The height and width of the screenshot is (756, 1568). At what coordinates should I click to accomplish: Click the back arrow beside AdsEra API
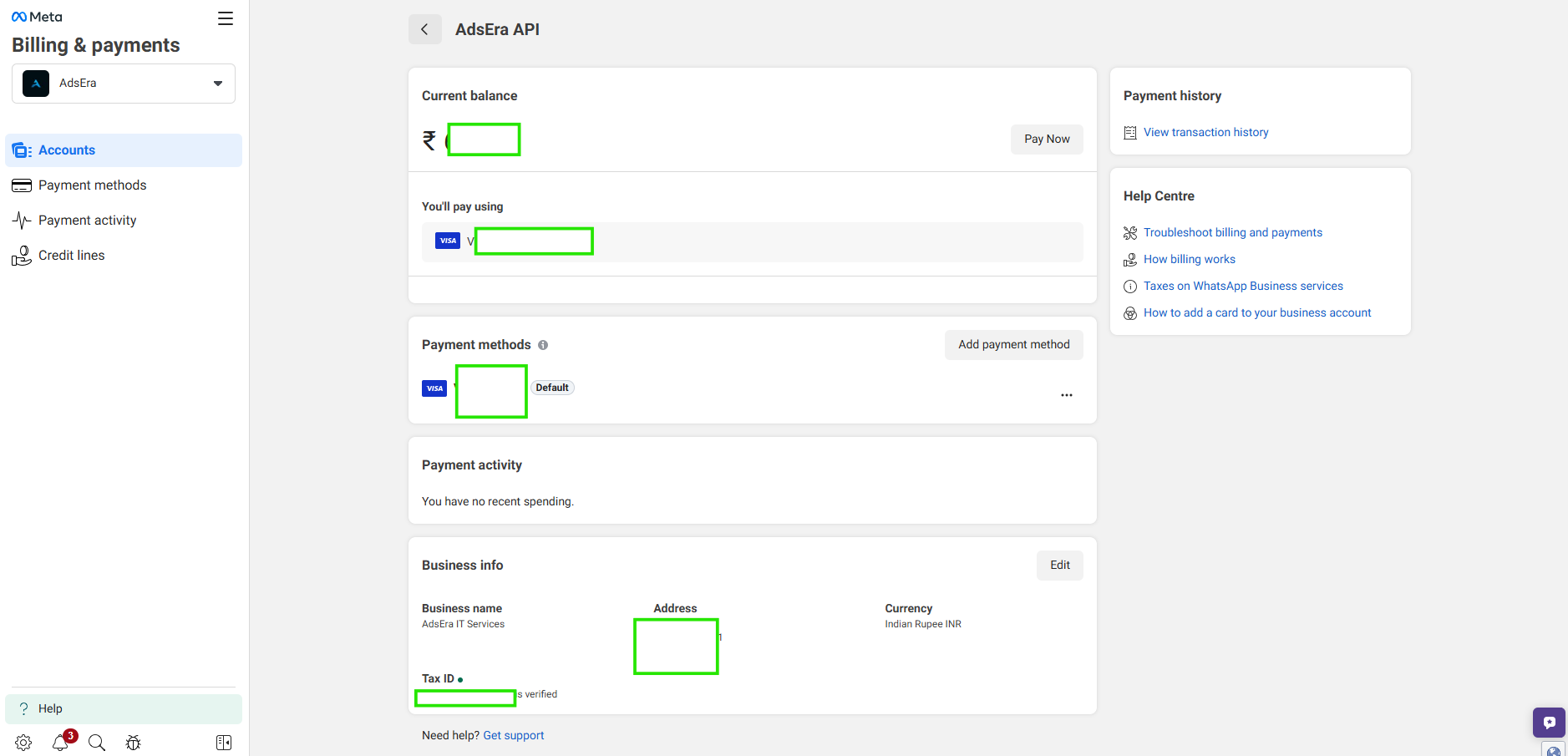[x=424, y=29]
